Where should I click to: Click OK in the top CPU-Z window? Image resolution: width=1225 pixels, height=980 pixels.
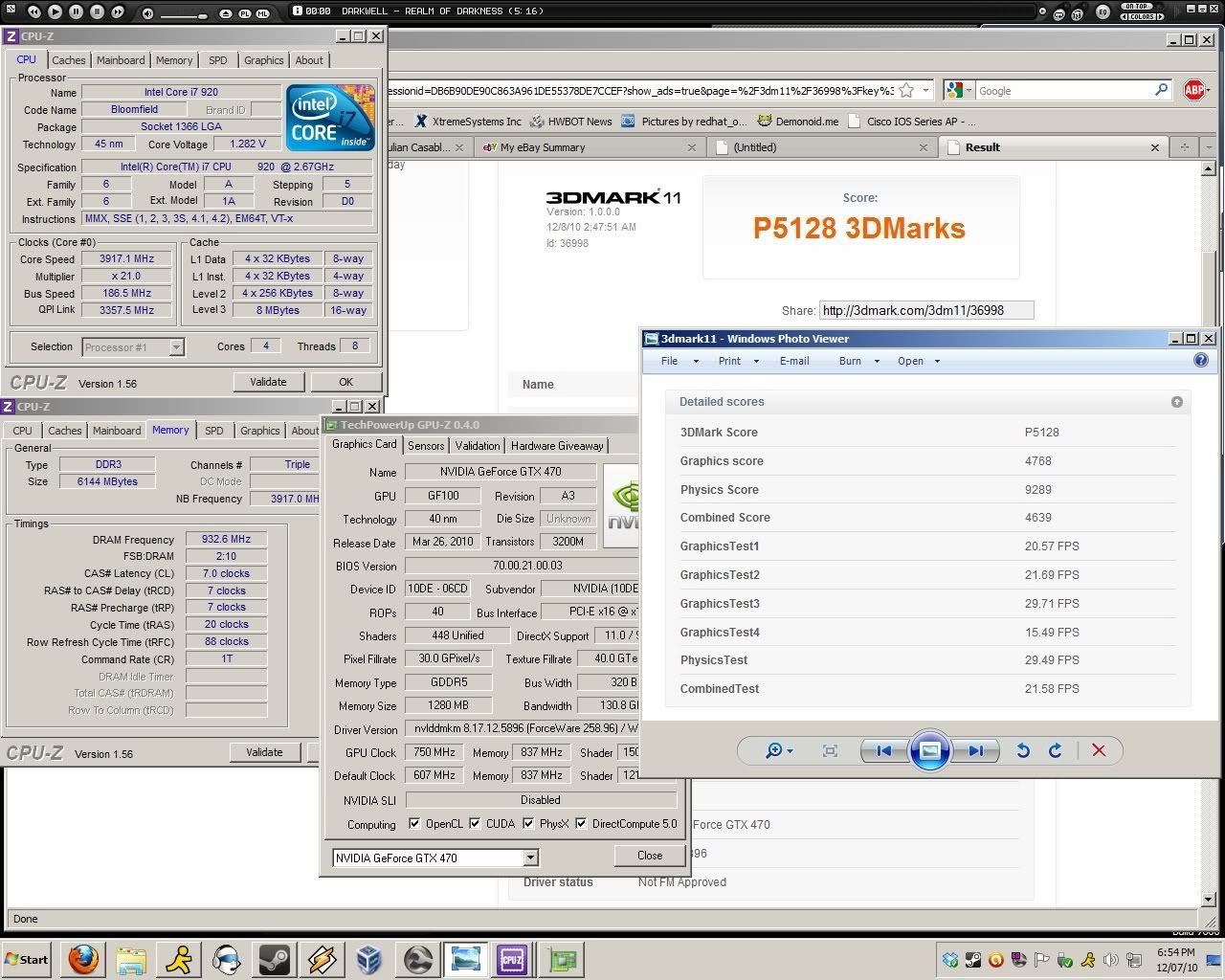click(346, 382)
